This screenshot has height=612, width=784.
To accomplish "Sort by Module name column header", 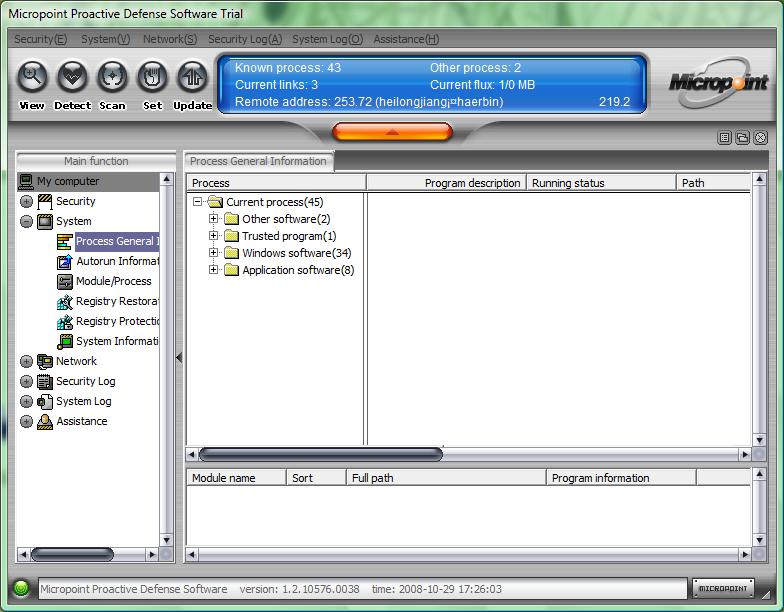I will coord(236,478).
